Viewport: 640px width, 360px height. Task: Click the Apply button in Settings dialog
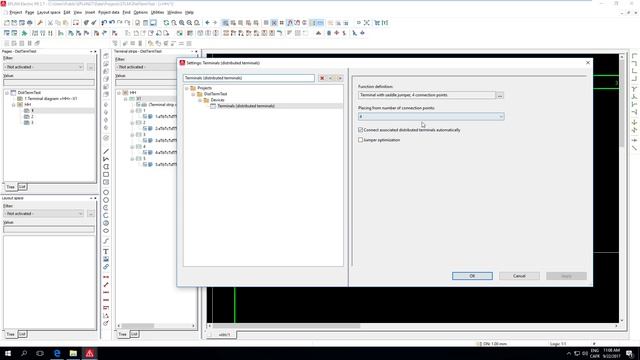[x=566, y=276]
